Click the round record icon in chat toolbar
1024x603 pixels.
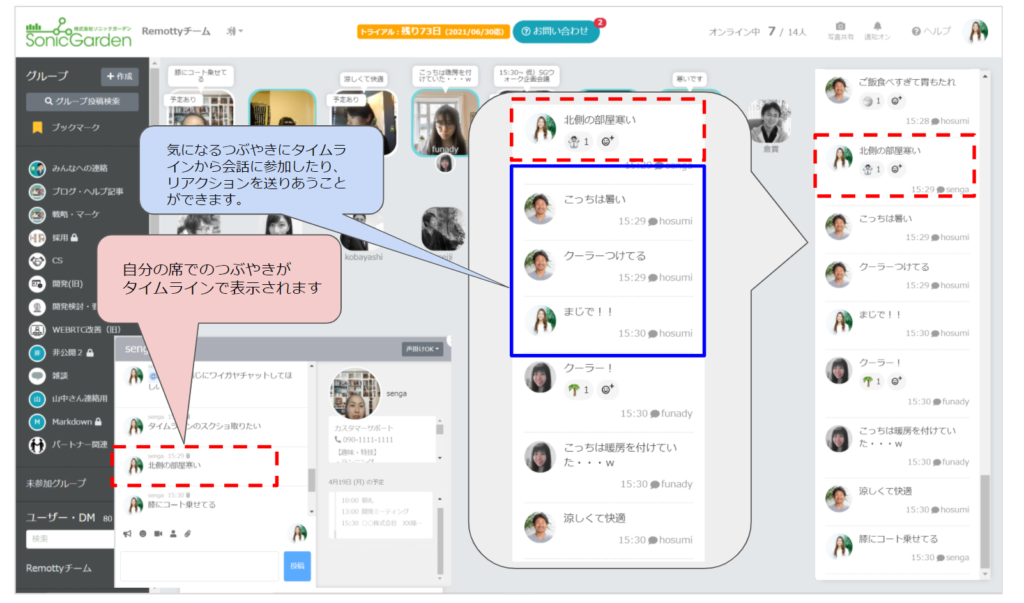coord(142,534)
